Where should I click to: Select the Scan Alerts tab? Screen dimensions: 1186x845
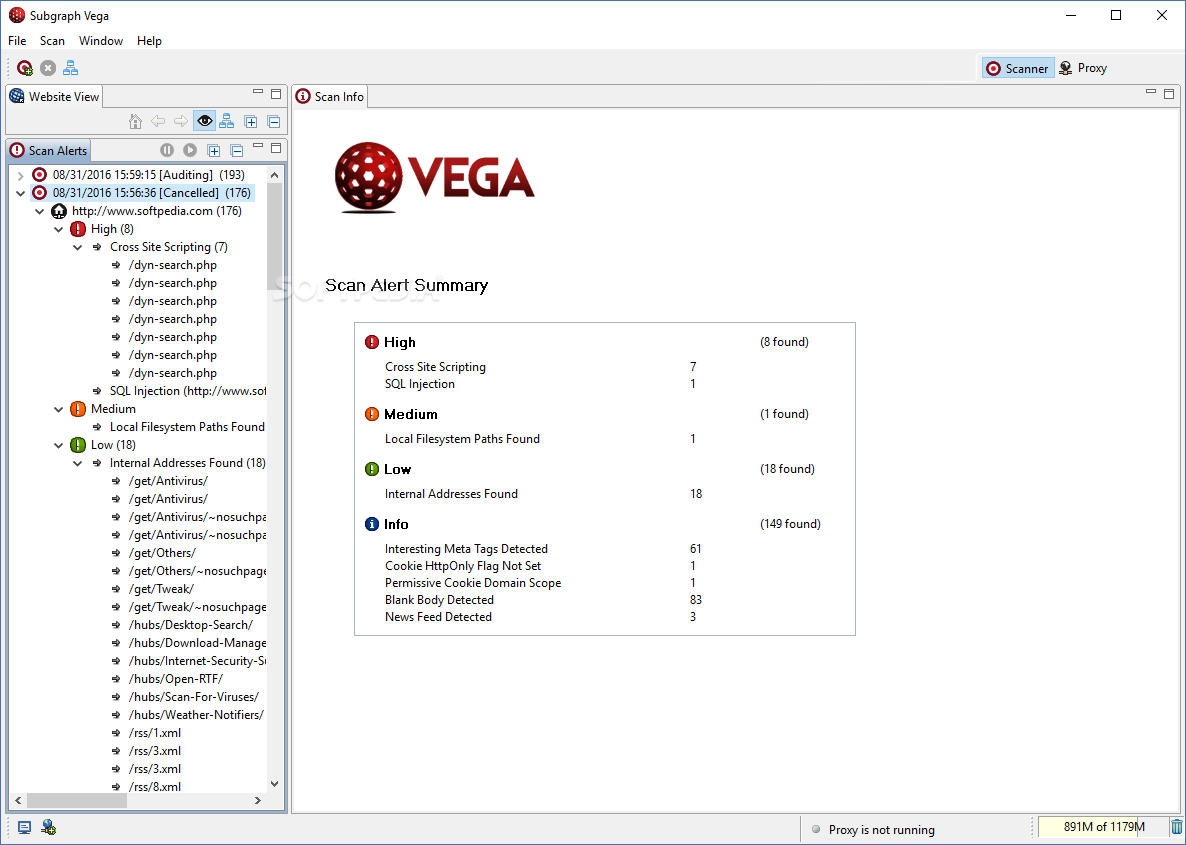click(x=49, y=151)
